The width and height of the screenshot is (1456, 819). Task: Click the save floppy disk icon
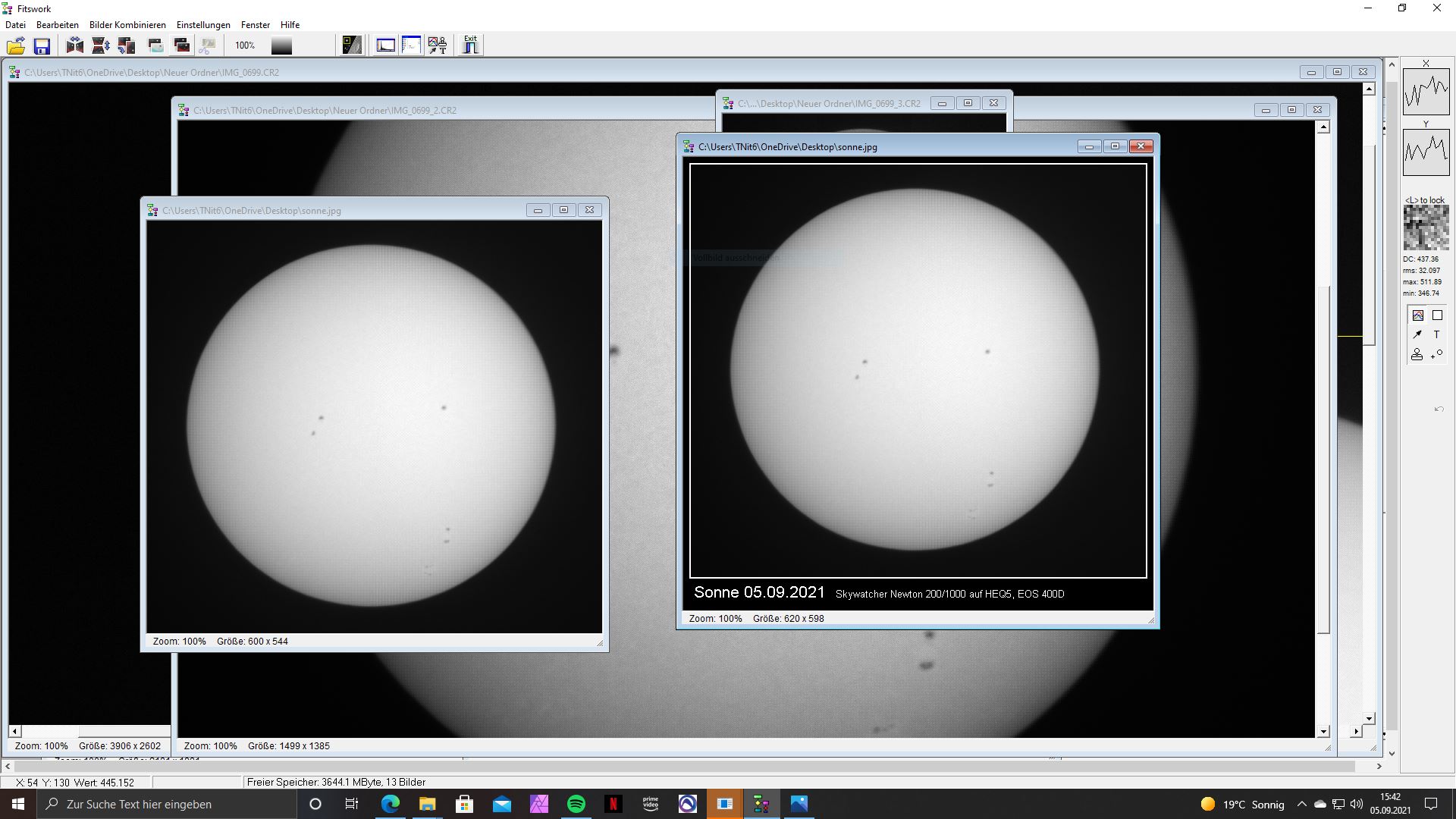pyautogui.click(x=42, y=46)
